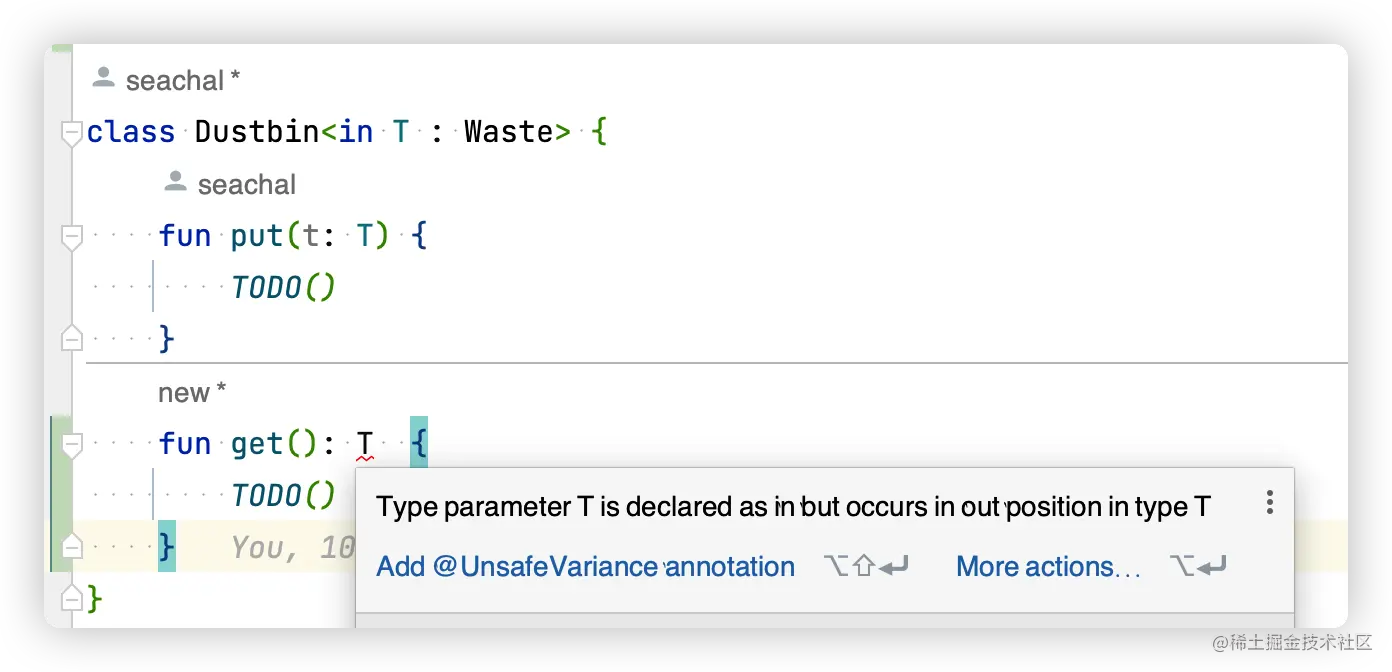1392x672 pixels.
Task: Click fold end marker at get closing brace
Action: (x=71, y=545)
